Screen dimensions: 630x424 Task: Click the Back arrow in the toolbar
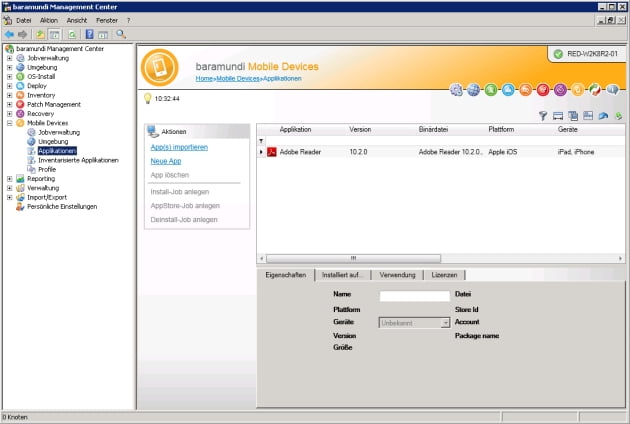coord(9,34)
